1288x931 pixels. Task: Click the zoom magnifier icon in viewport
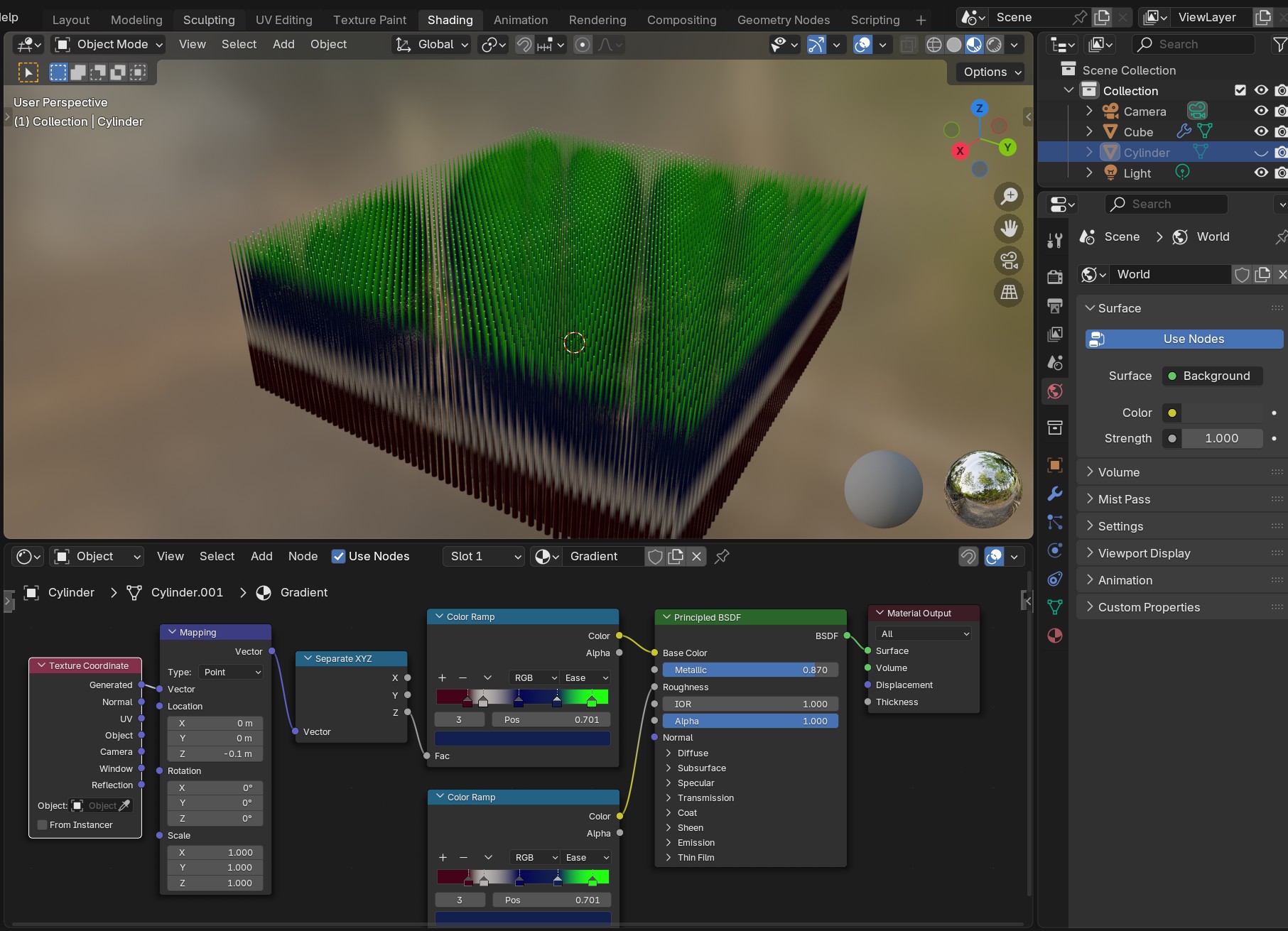pos(1009,197)
